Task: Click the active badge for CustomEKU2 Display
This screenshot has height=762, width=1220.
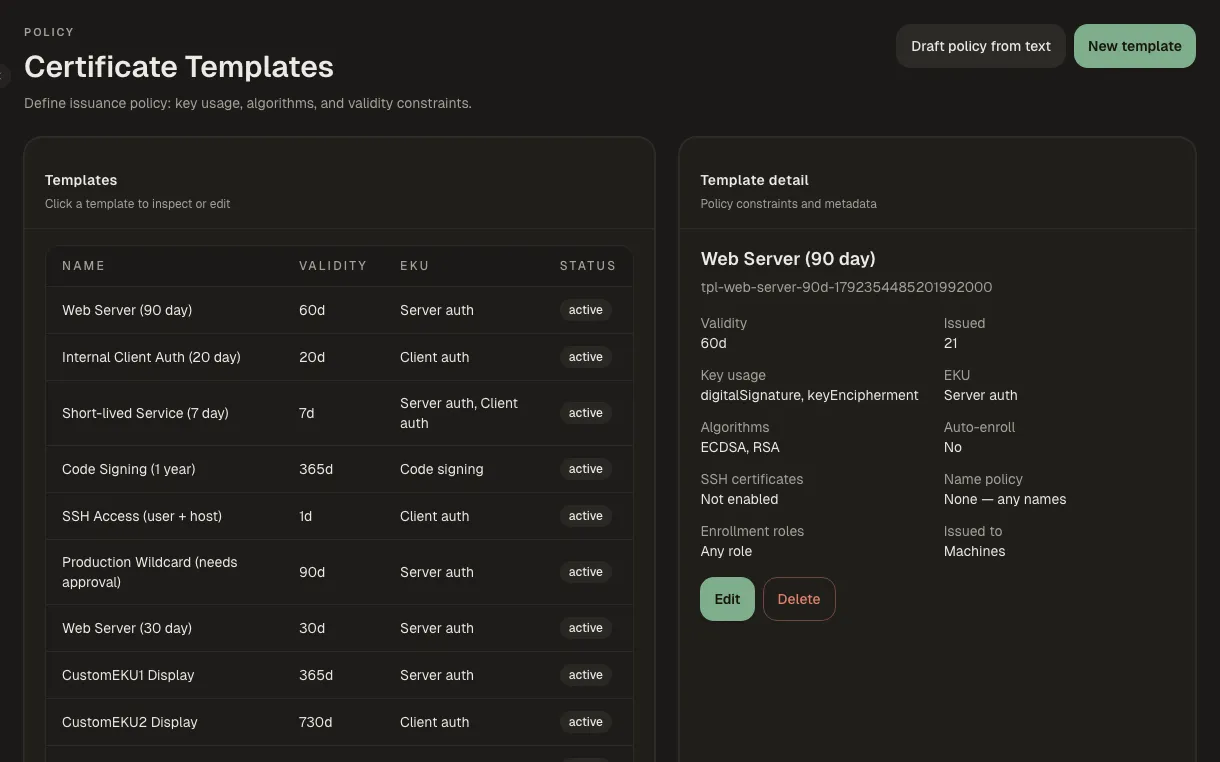Action: 586,722
